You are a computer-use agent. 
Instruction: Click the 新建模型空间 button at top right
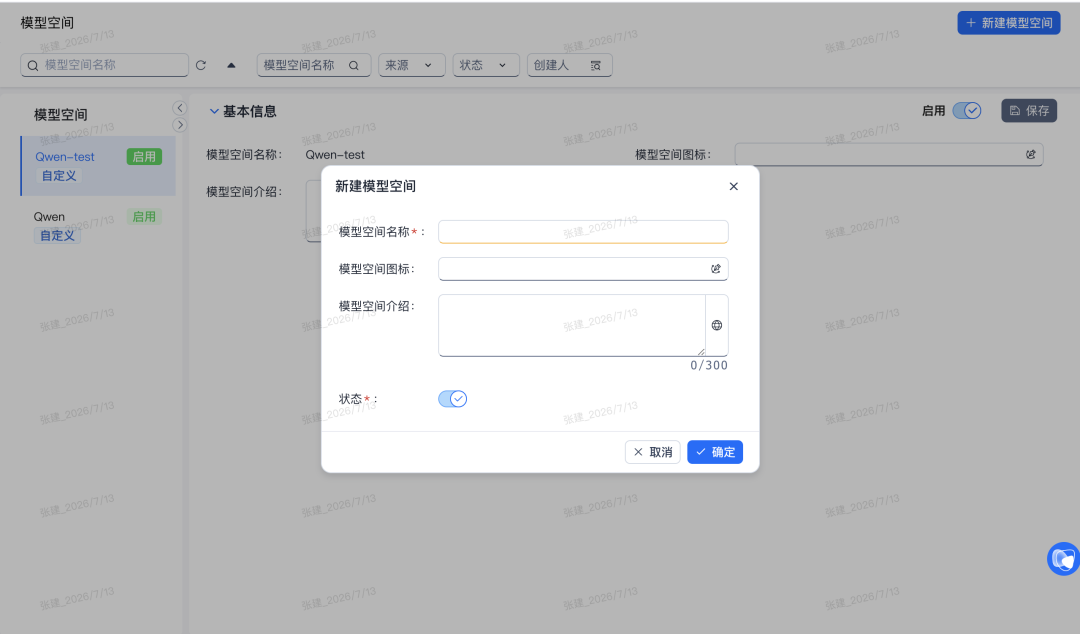(x=1008, y=23)
